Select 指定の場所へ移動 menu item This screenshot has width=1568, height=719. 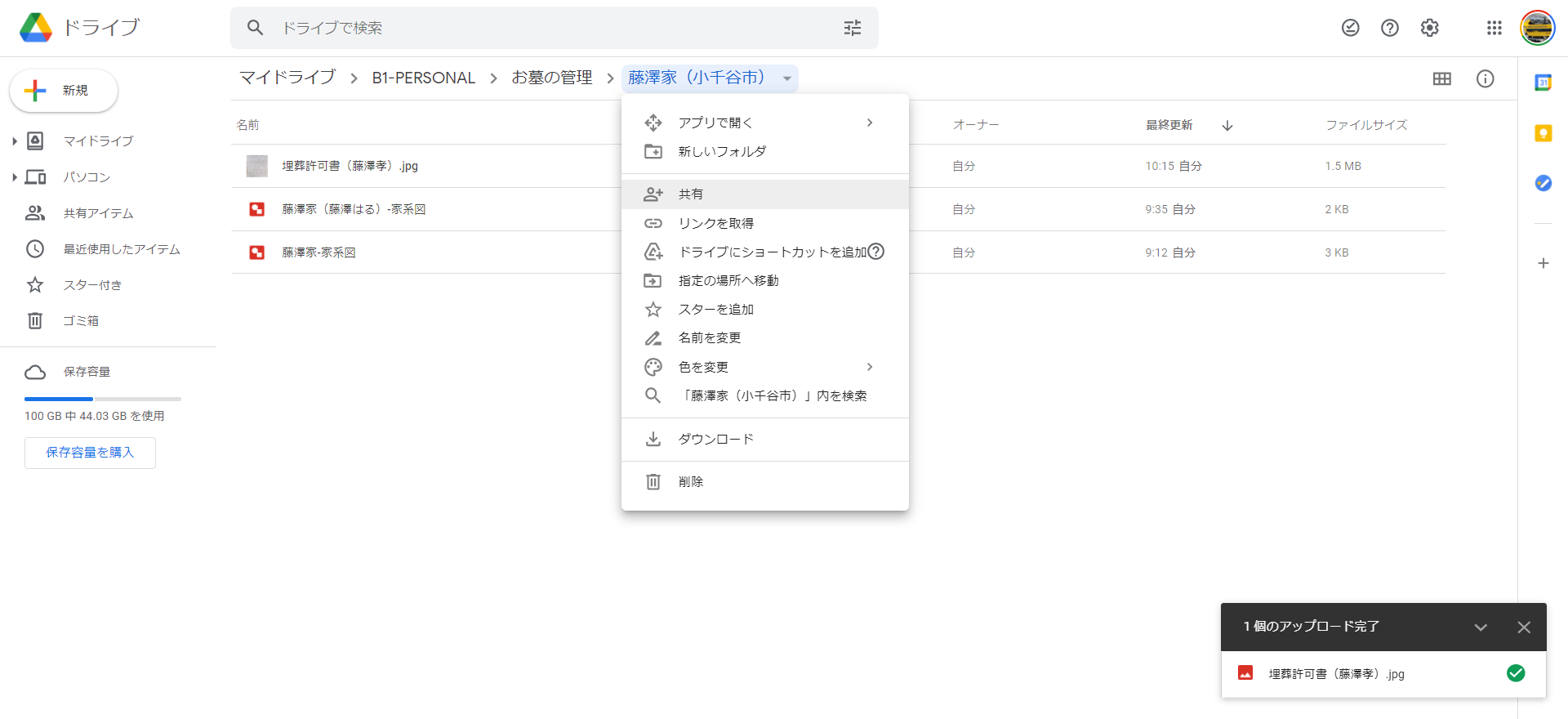pos(765,280)
